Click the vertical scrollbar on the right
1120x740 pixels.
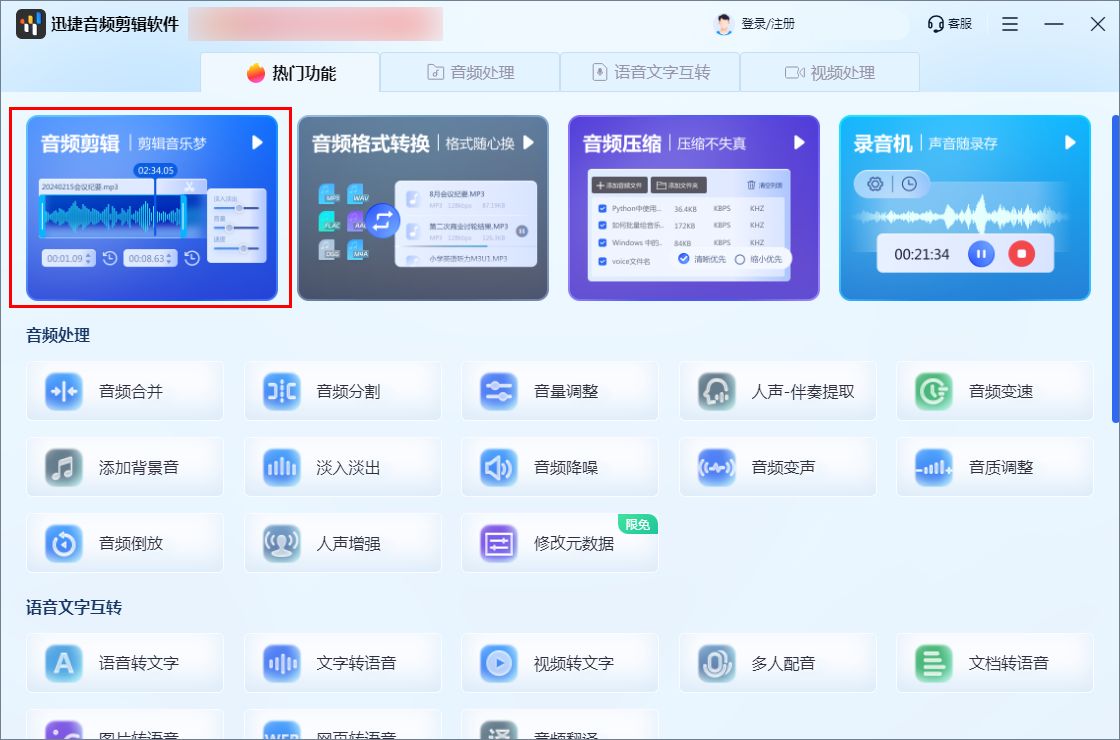[x=1115, y=268]
